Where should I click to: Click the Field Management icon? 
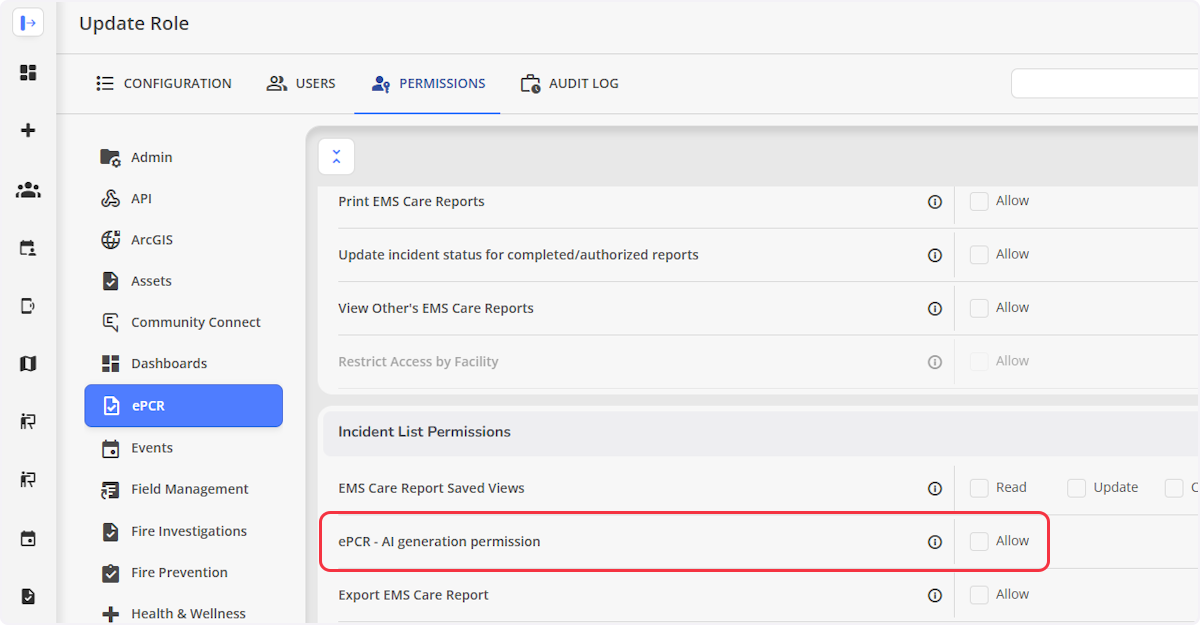click(x=111, y=489)
